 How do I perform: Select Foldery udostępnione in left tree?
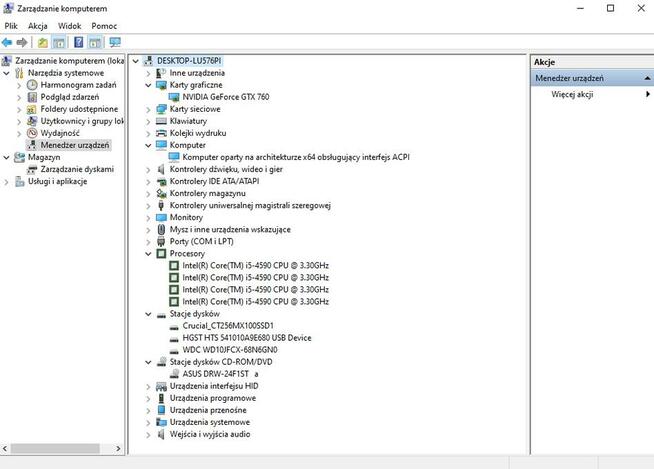[x=79, y=109]
